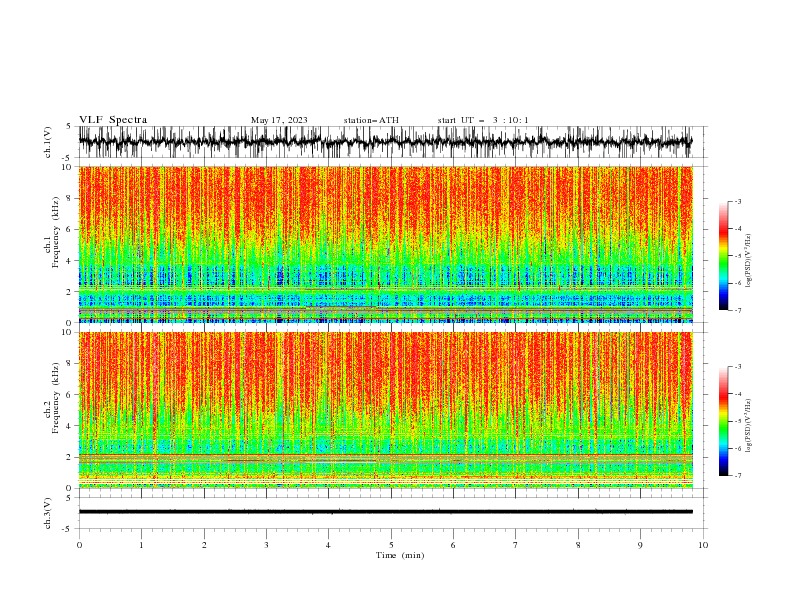Viewport: 792px width, 612px height.
Task: Click the ch.2 PSD color bar
Action: (x=723, y=421)
